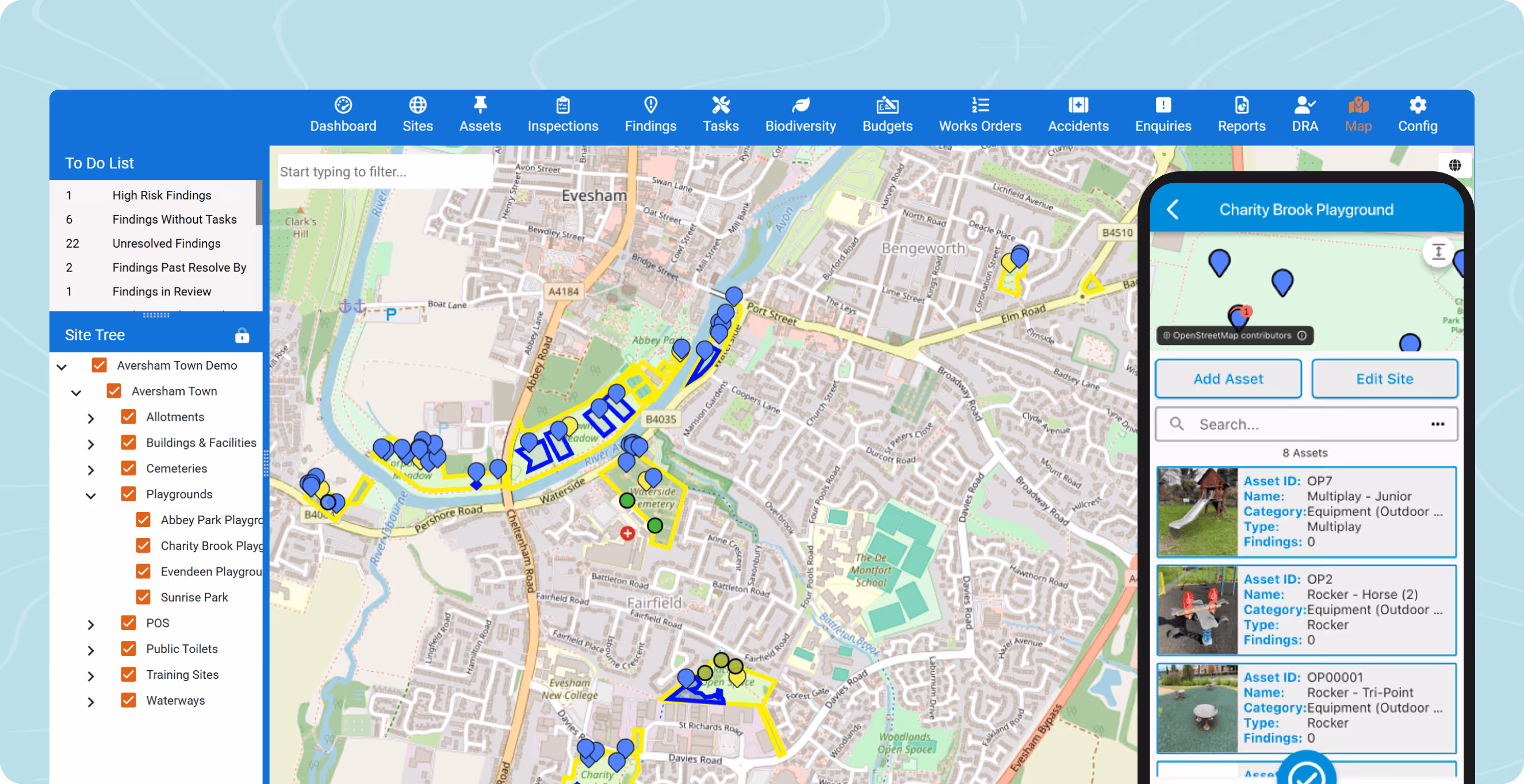Image resolution: width=1524 pixels, height=784 pixels.
Task: Open the Findings location marker icon
Action: coord(650,105)
